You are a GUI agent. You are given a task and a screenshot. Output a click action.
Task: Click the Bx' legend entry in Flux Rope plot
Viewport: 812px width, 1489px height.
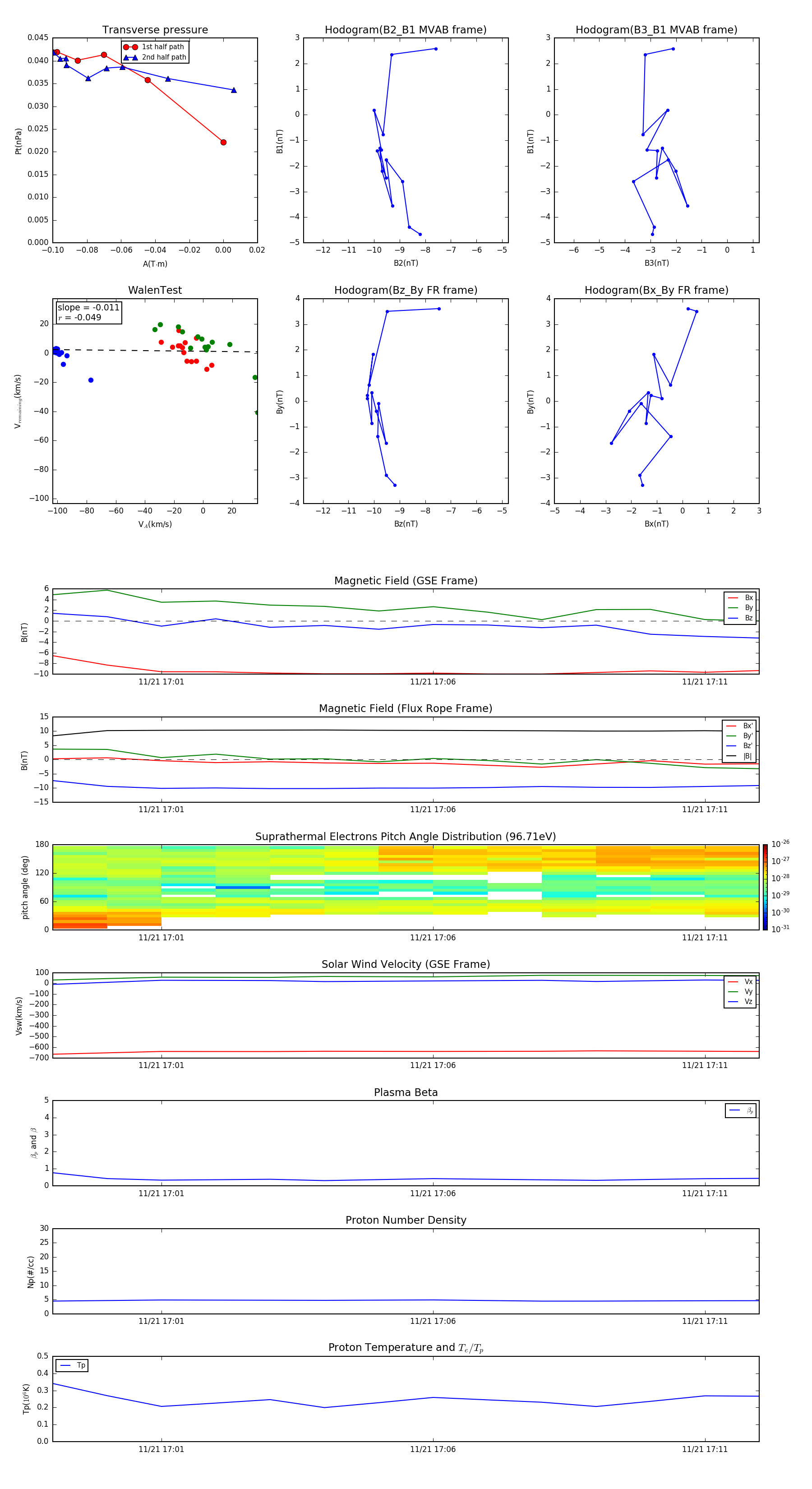[x=739, y=726]
